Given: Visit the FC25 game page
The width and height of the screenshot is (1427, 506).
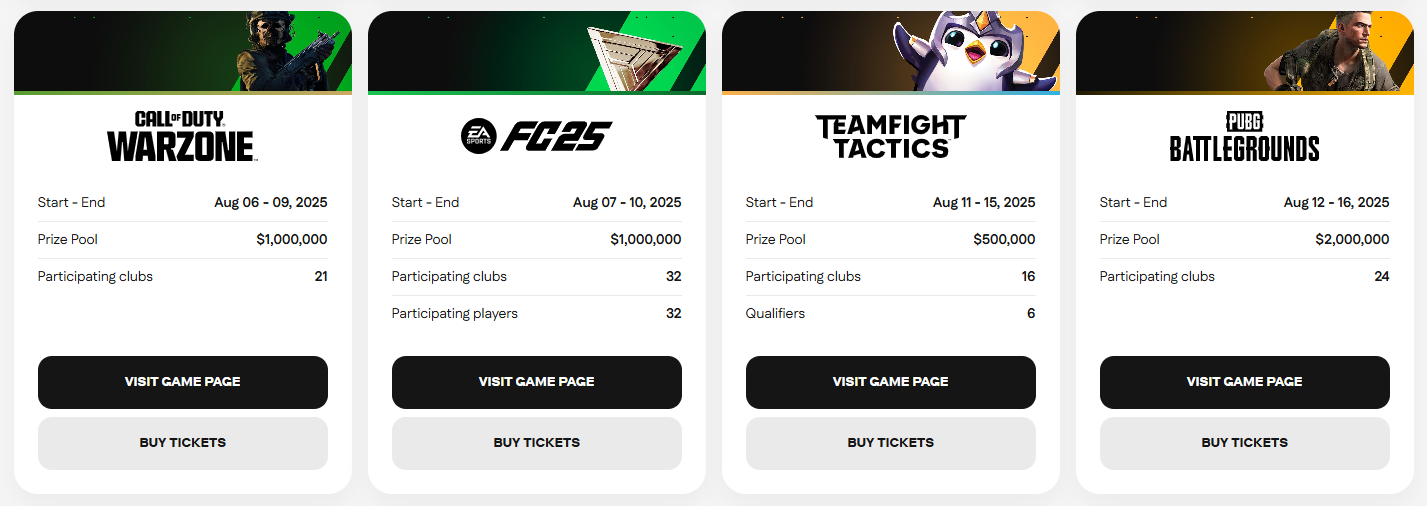Looking at the screenshot, I should tap(537, 382).
